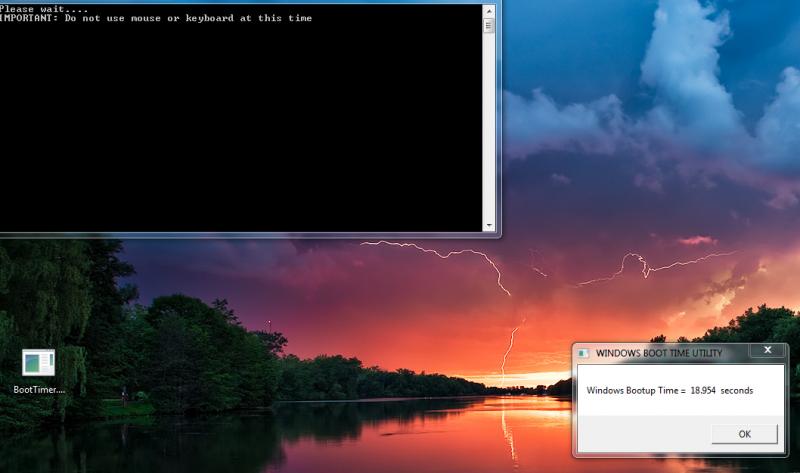Click the 'Please wait....' console line
The image size is (800, 473).
coord(43,9)
